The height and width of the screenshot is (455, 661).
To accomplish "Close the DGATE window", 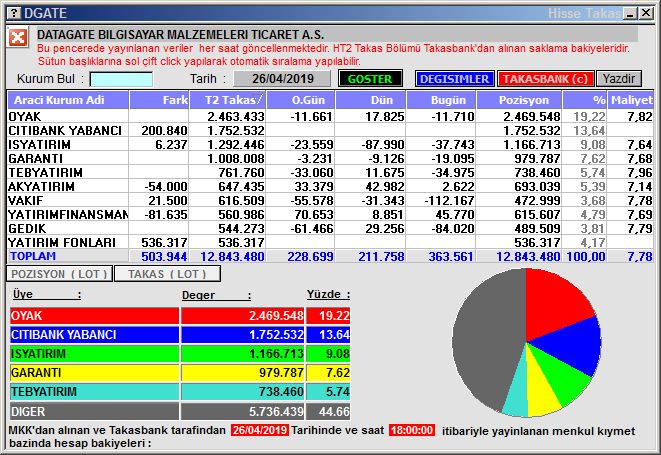I will (646, 13).
